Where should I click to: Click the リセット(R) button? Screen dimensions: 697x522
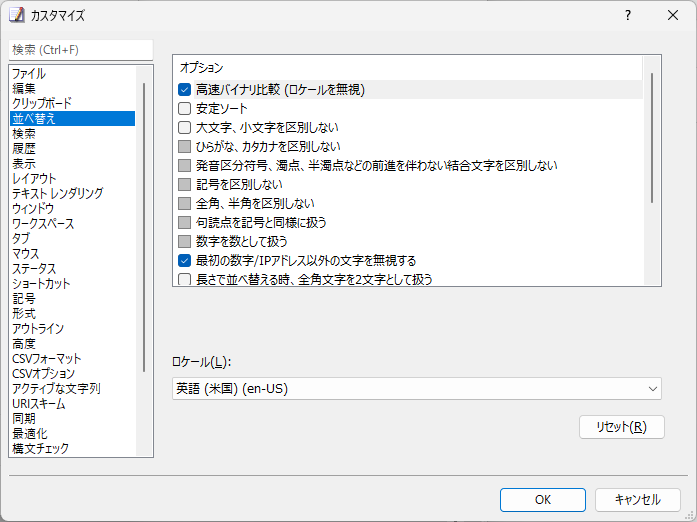click(x=621, y=427)
